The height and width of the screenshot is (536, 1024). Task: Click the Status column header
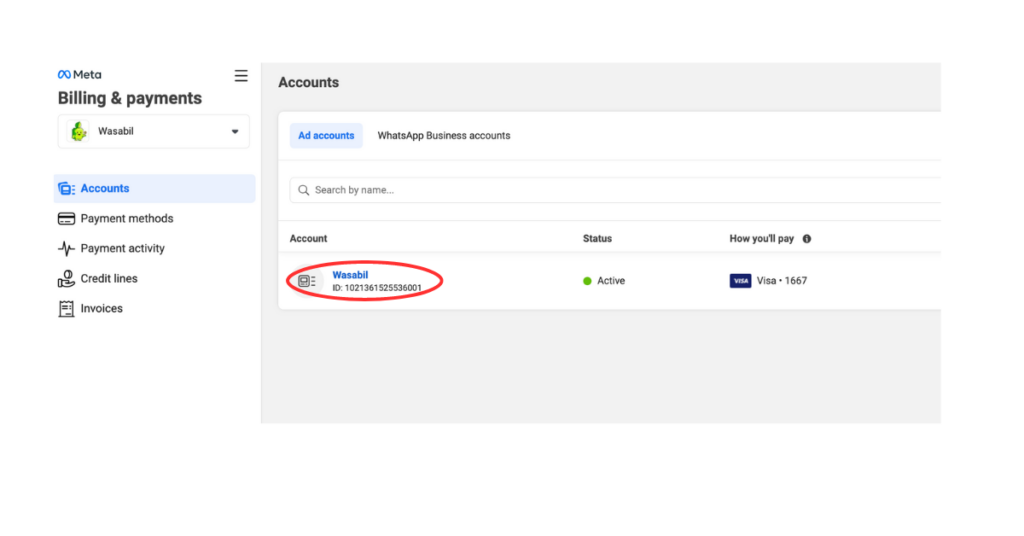[x=597, y=239]
